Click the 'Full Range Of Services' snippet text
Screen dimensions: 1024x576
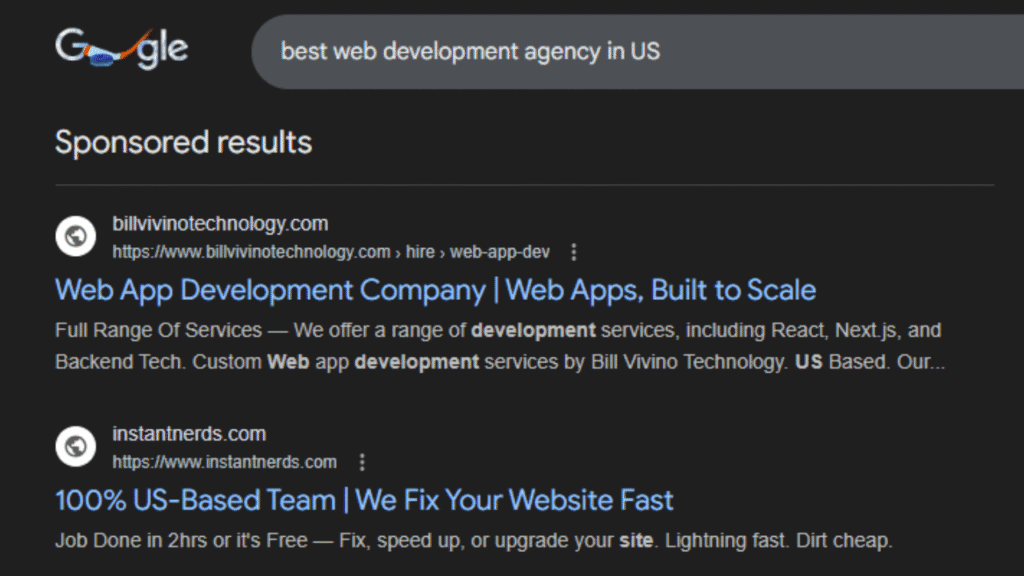click(x=158, y=330)
